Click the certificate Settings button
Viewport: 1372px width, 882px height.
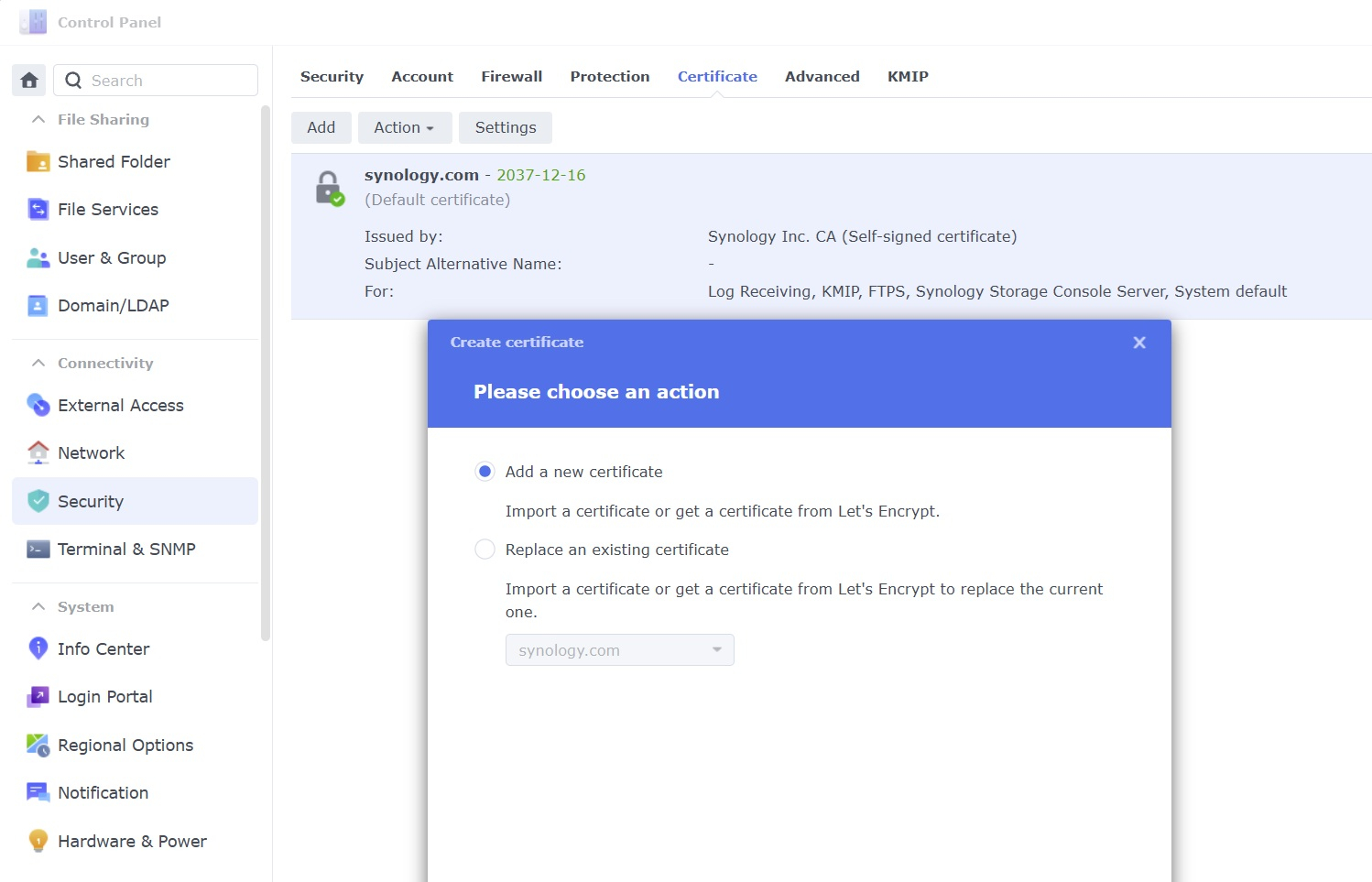[x=506, y=127]
